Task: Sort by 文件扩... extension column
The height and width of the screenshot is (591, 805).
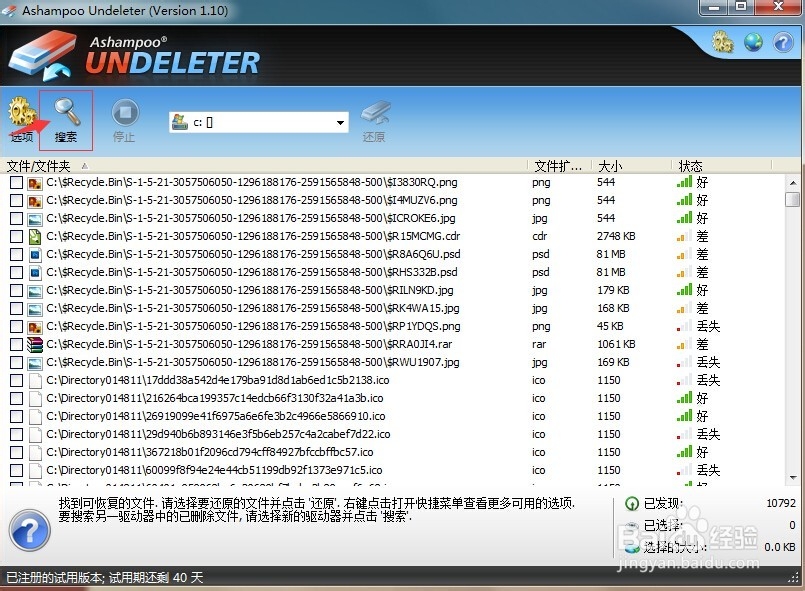Action: click(x=558, y=166)
